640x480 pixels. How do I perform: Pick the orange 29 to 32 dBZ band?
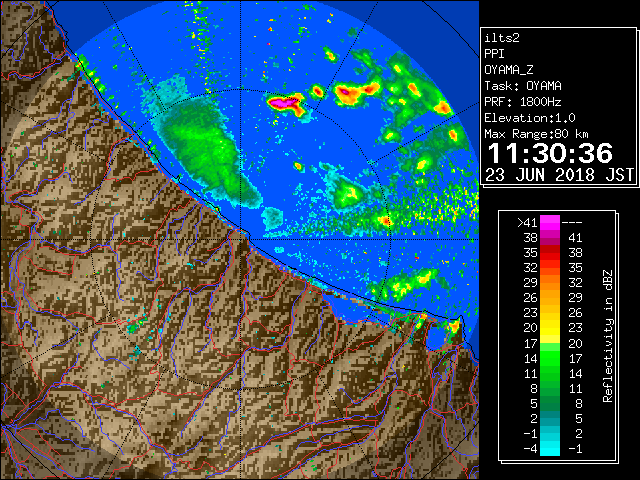point(550,283)
